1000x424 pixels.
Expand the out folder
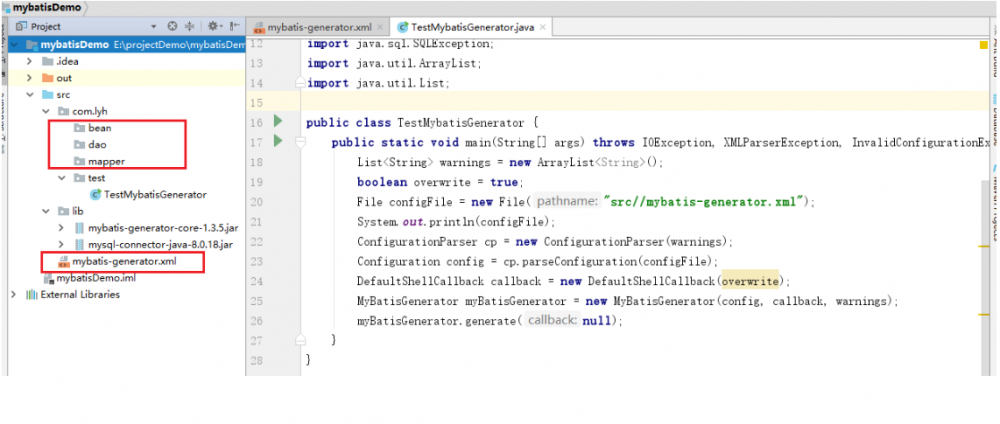29,78
